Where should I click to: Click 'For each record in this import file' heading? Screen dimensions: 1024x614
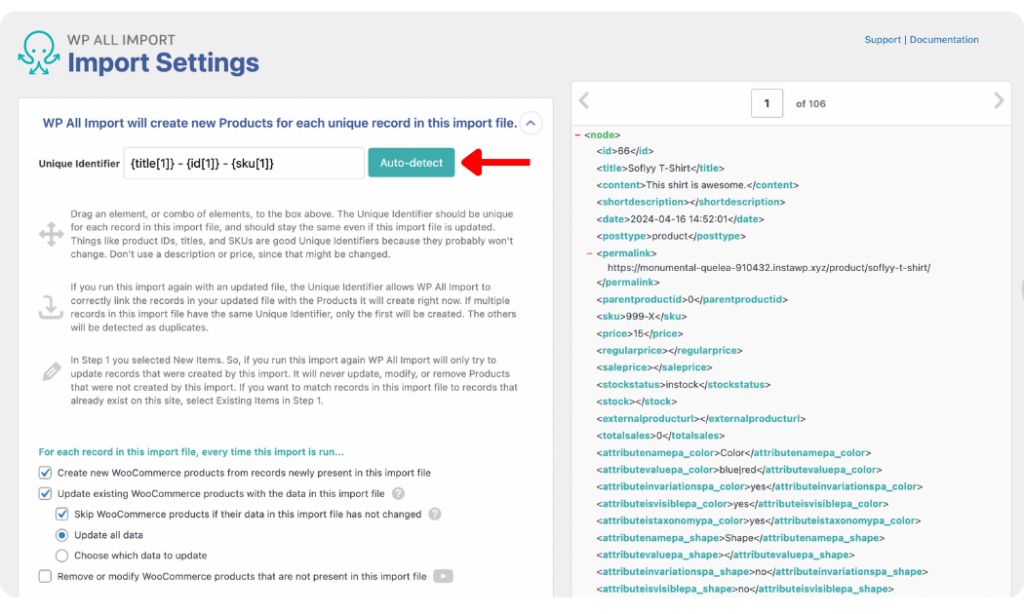point(191,452)
